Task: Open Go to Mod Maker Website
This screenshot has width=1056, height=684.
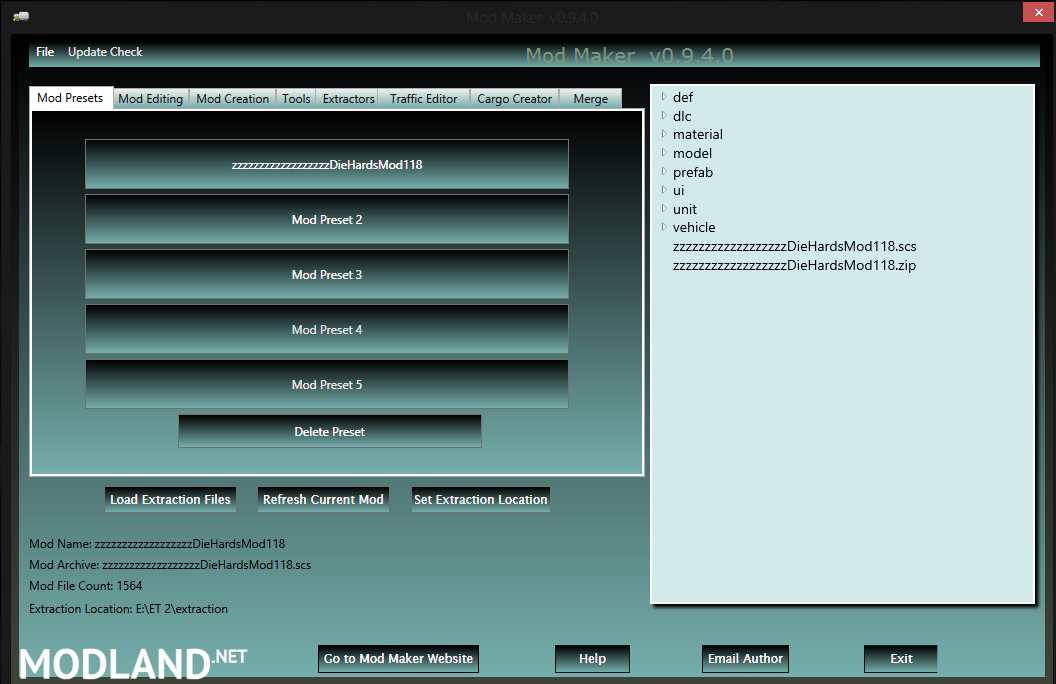Action: pos(398,658)
